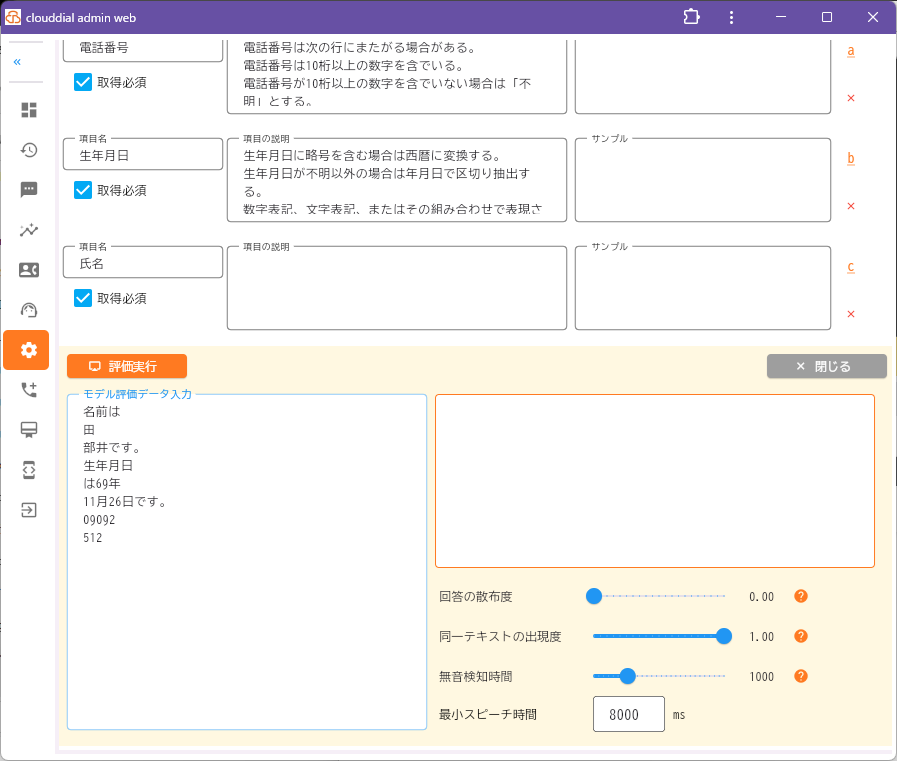This screenshot has width=903, height=766.
Task: Click the chat message bubble sidebar icon
Action: click(x=29, y=190)
